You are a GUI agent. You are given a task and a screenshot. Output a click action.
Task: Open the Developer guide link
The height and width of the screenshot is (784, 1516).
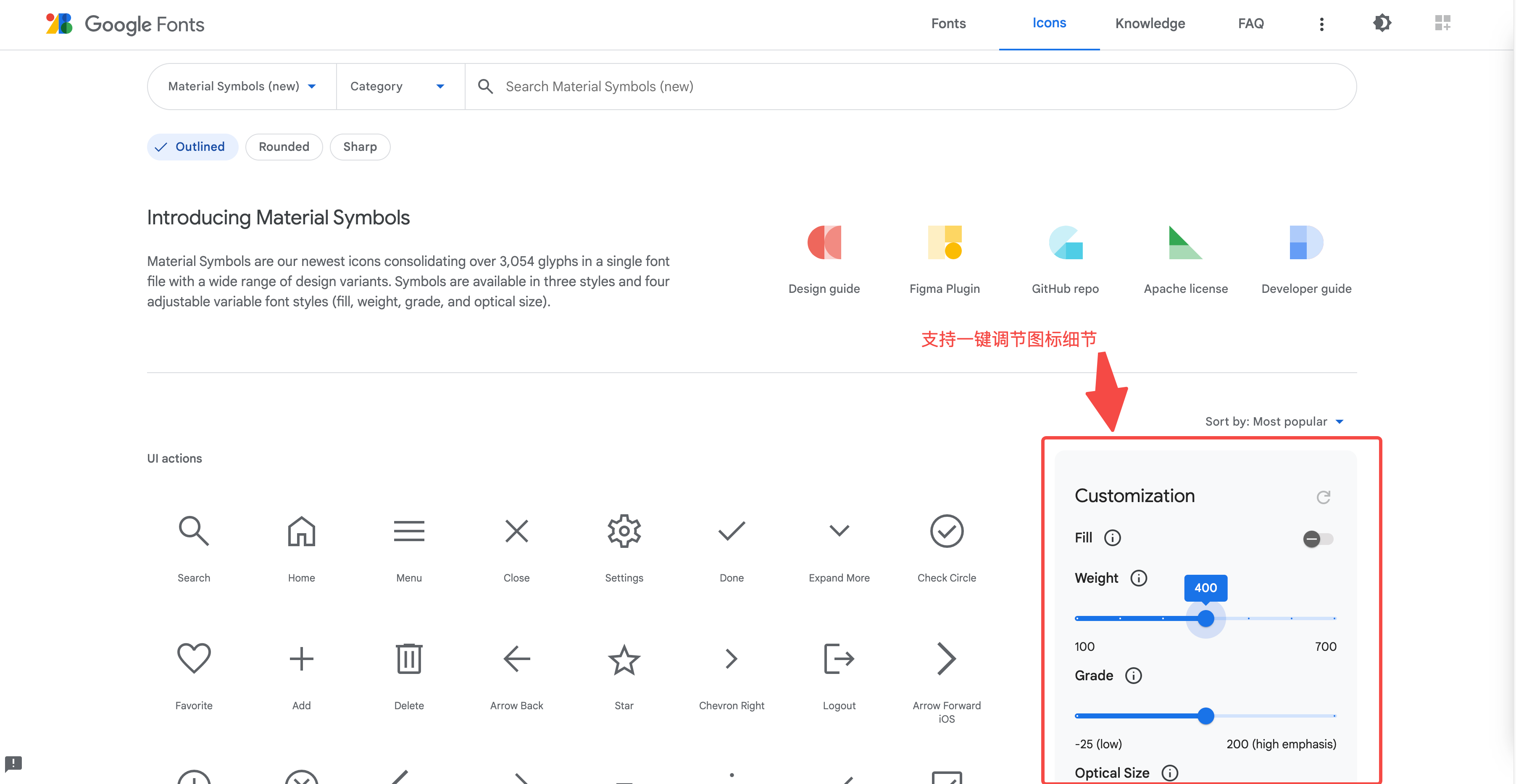(1306, 260)
